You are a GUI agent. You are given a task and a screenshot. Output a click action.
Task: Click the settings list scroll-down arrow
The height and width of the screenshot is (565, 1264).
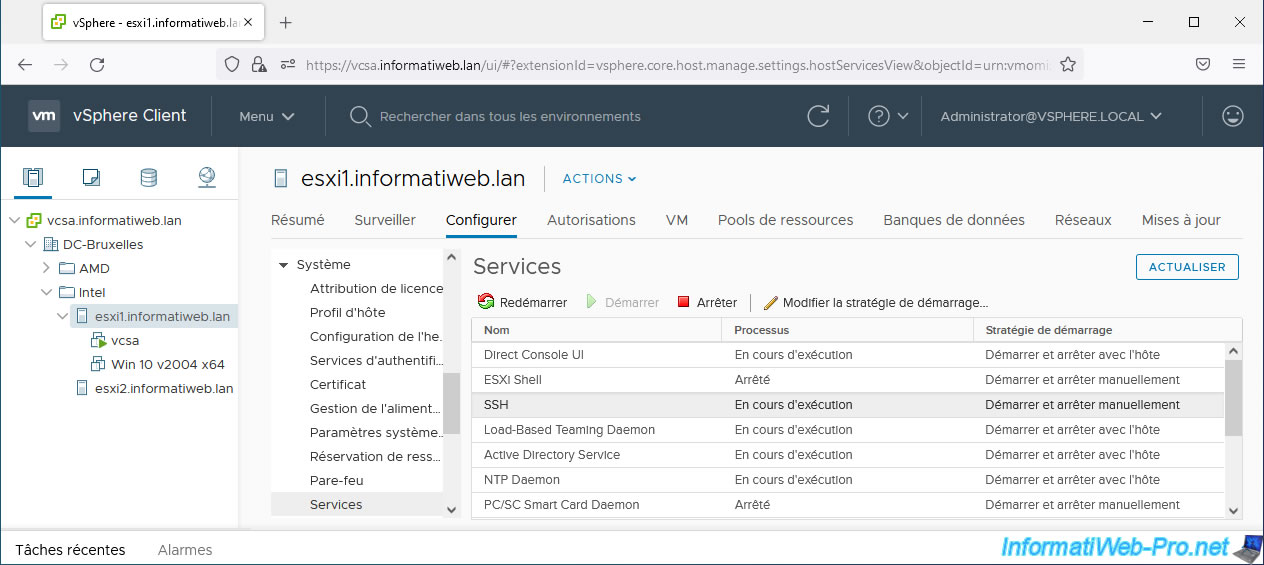(x=451, y=509)
